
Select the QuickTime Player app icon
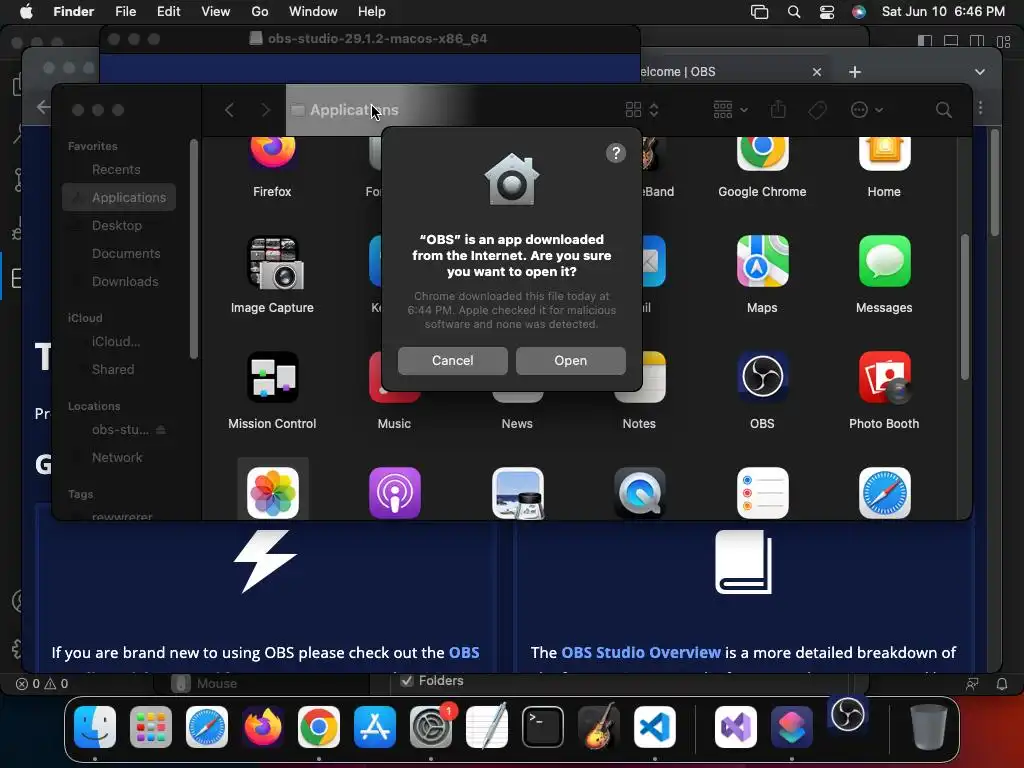pos(639,493)
